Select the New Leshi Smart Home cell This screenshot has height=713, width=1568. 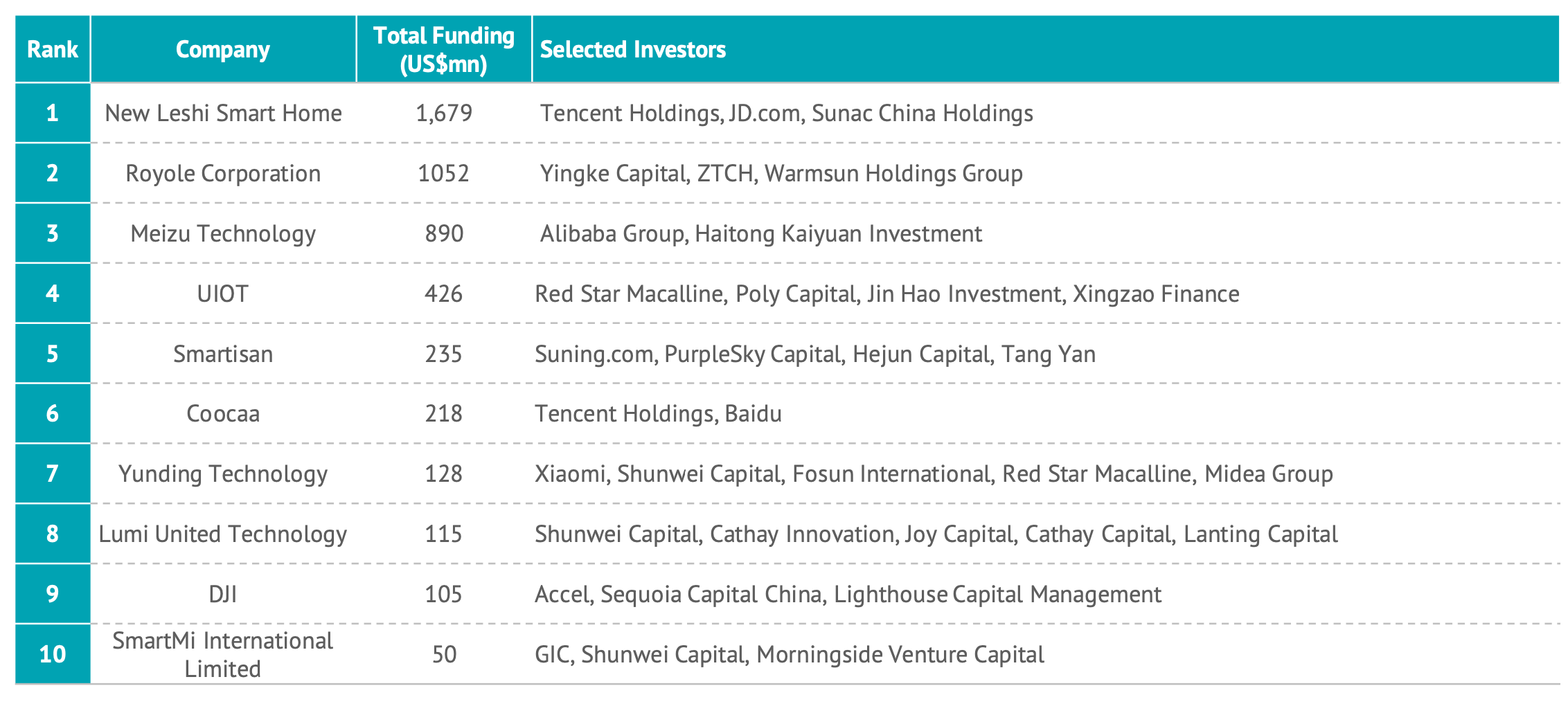coord(223,113)
